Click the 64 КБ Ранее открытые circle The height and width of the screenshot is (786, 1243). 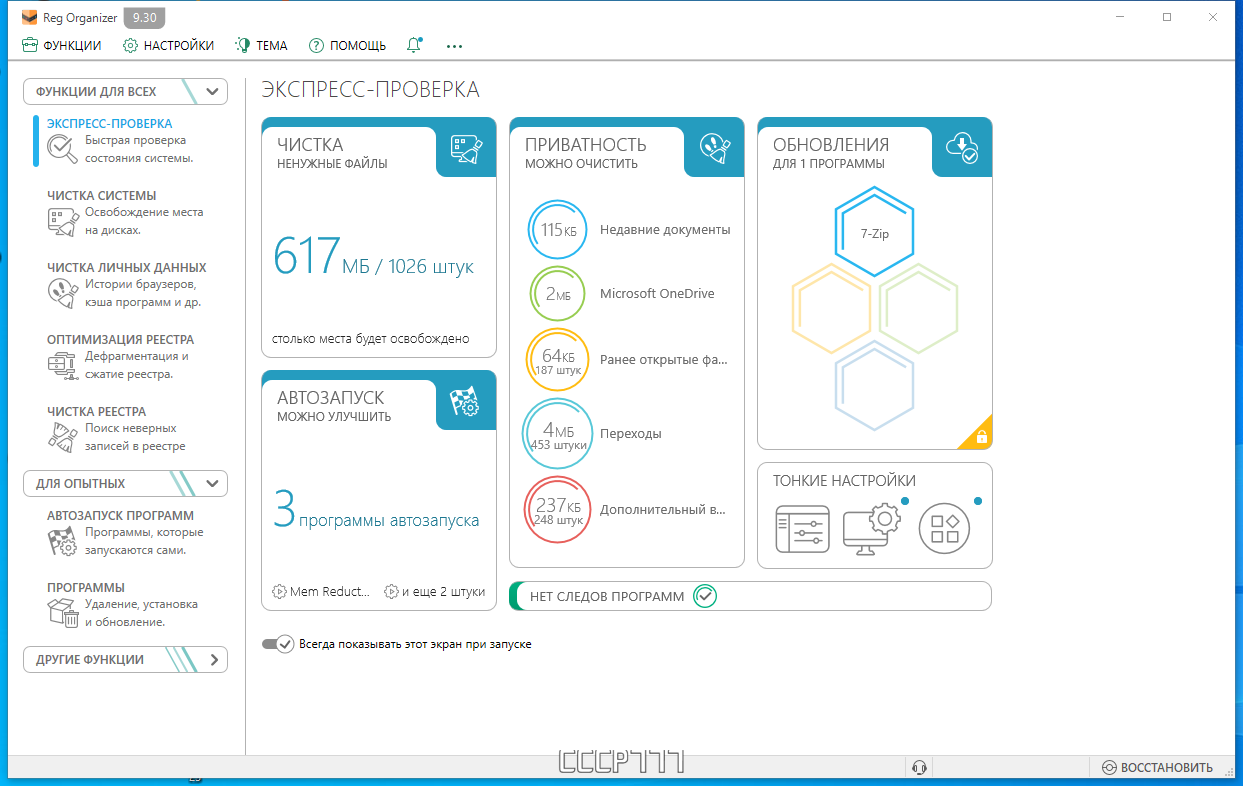(558, 361)
